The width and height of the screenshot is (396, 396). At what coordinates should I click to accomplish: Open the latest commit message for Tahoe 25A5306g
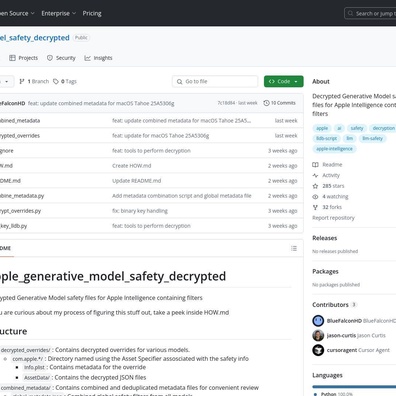(x=101, y=103)
